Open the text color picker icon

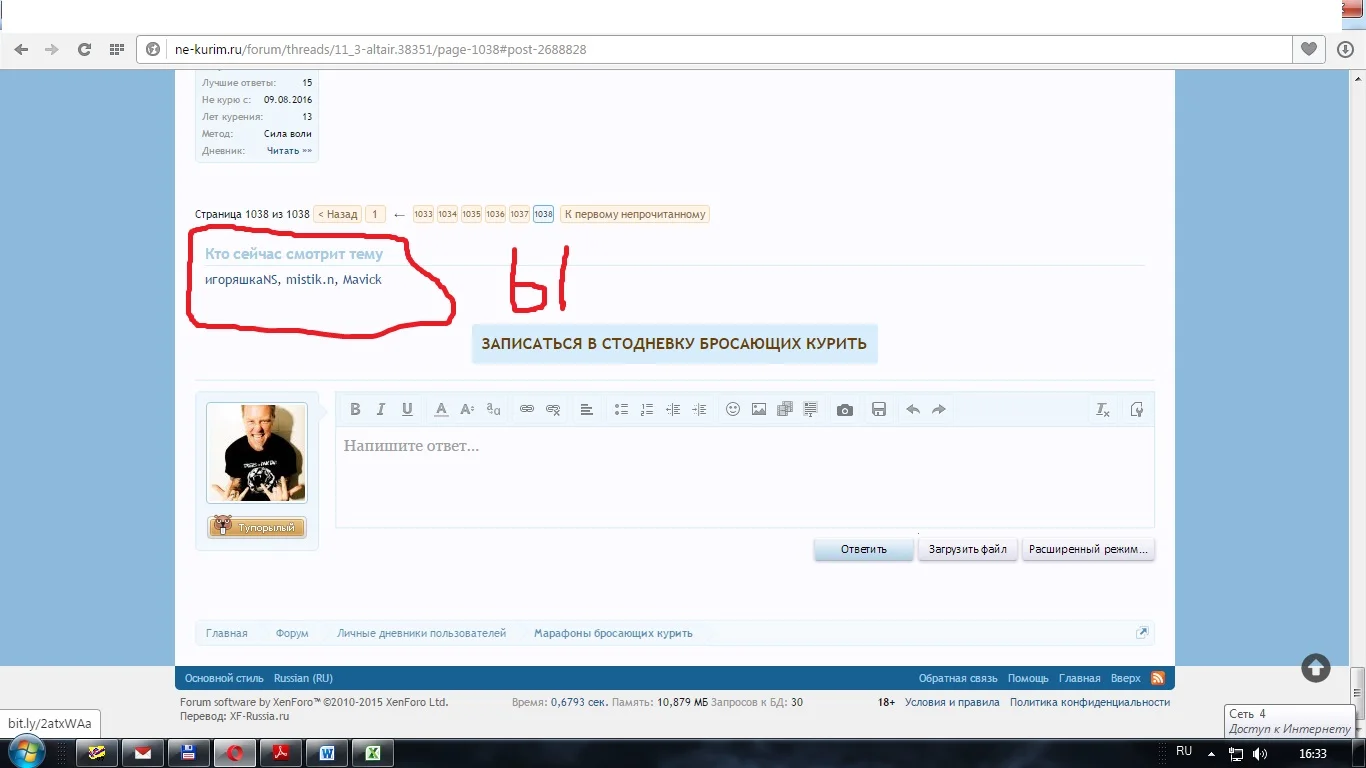(441, 409)
